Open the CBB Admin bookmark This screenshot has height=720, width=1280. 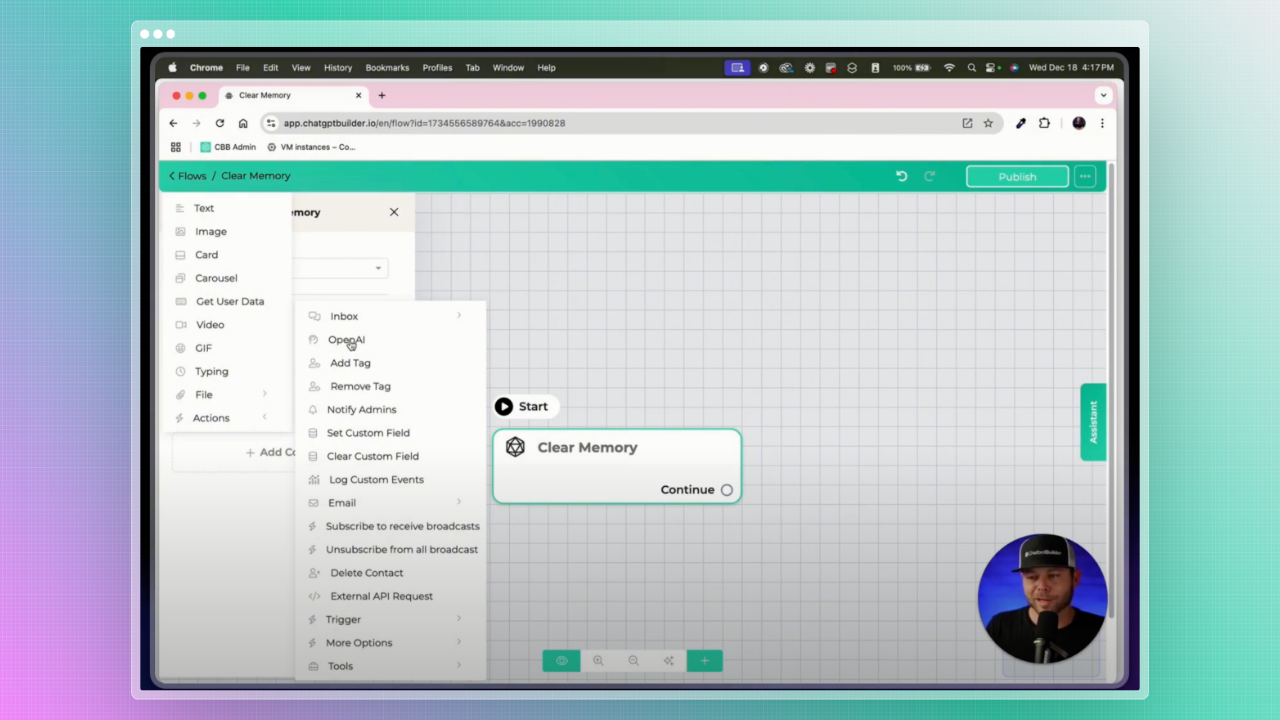228,147
